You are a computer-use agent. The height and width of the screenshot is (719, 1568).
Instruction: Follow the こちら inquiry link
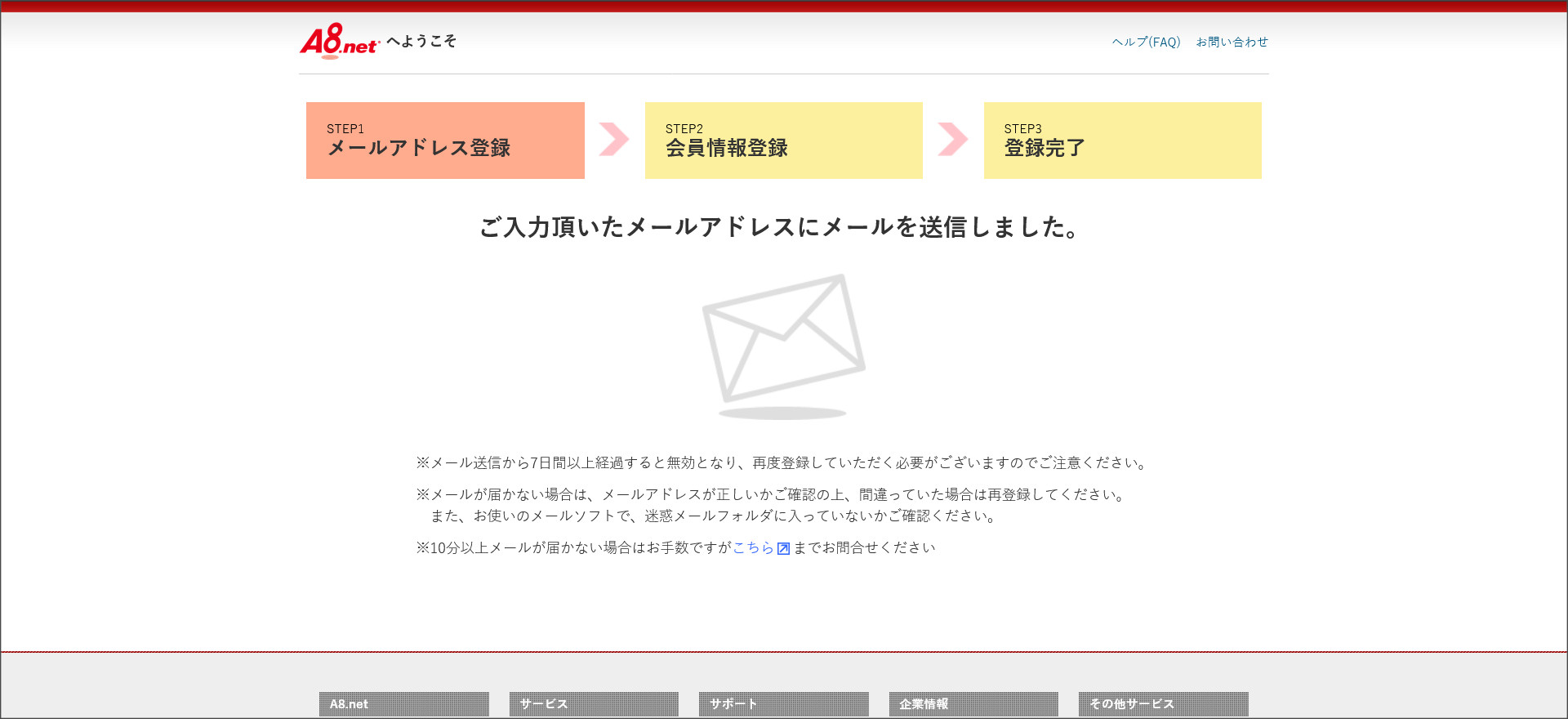coord(753,547)
